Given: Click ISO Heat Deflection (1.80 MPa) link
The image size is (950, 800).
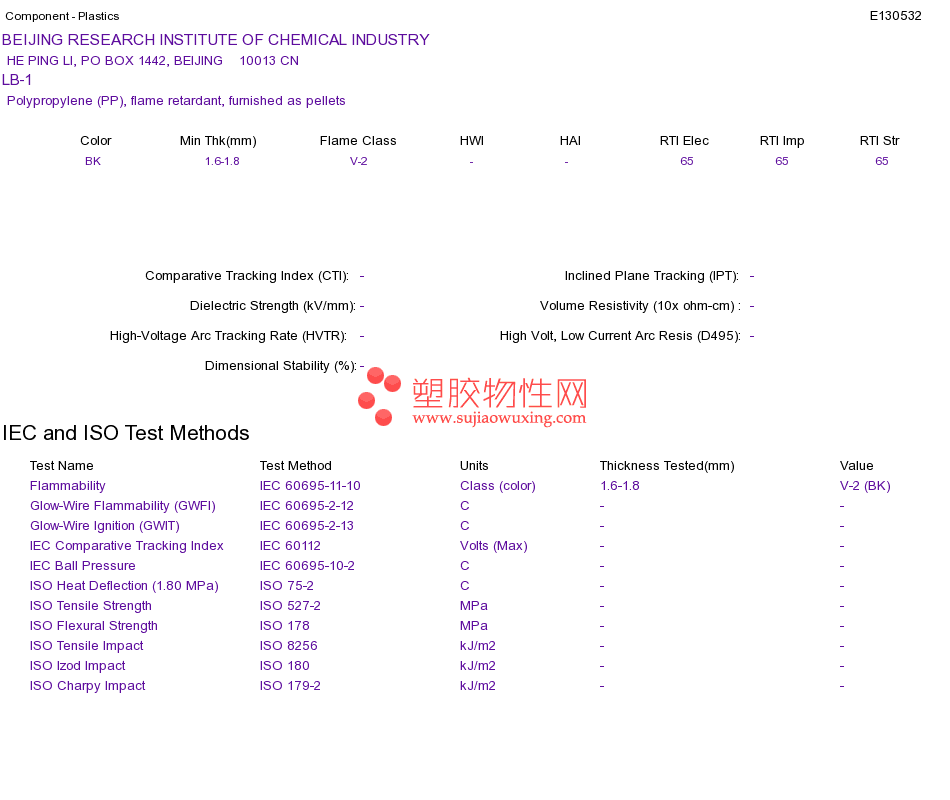Looking at the screenshot, I should [124, 586].
